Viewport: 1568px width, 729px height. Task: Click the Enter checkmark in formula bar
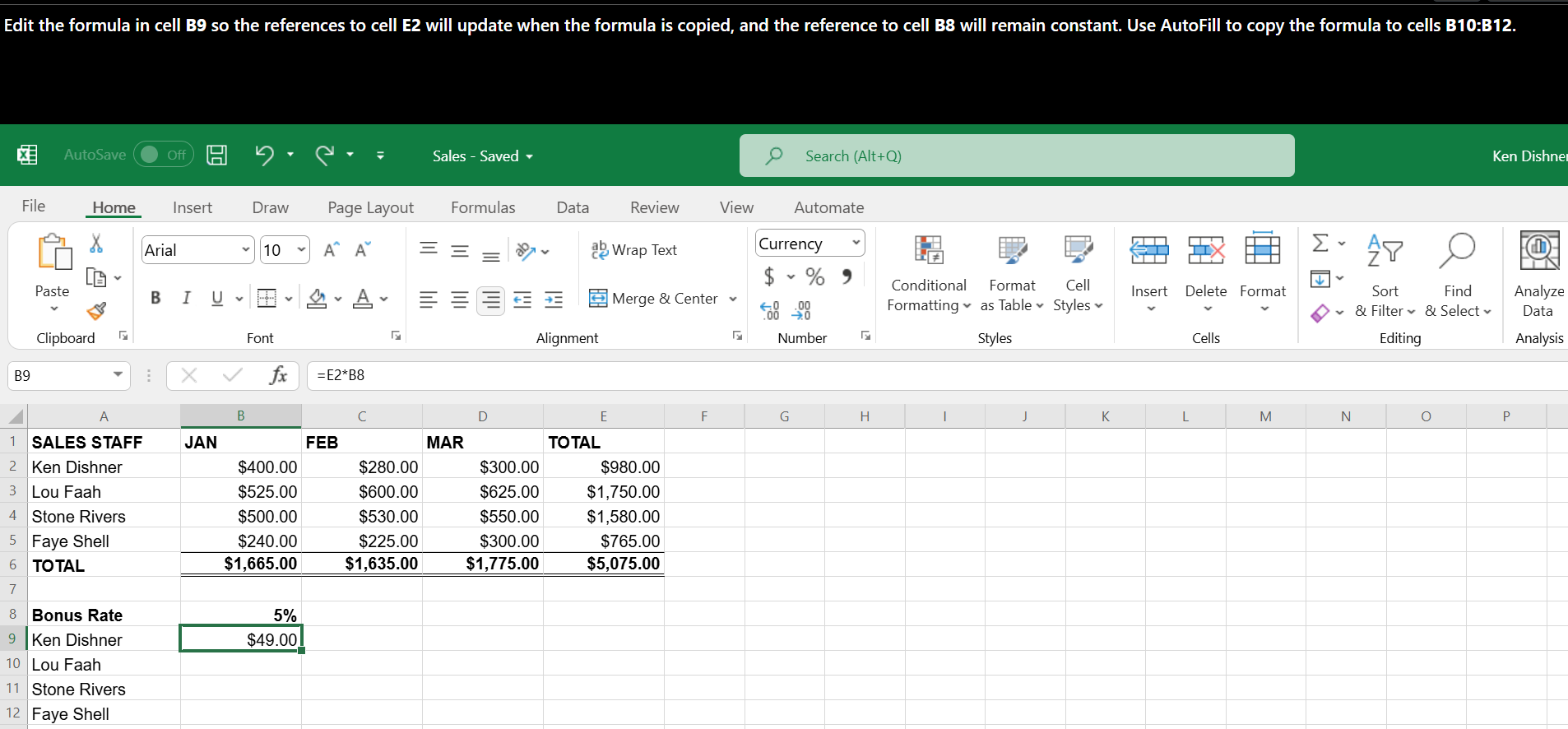pos(233,375)
